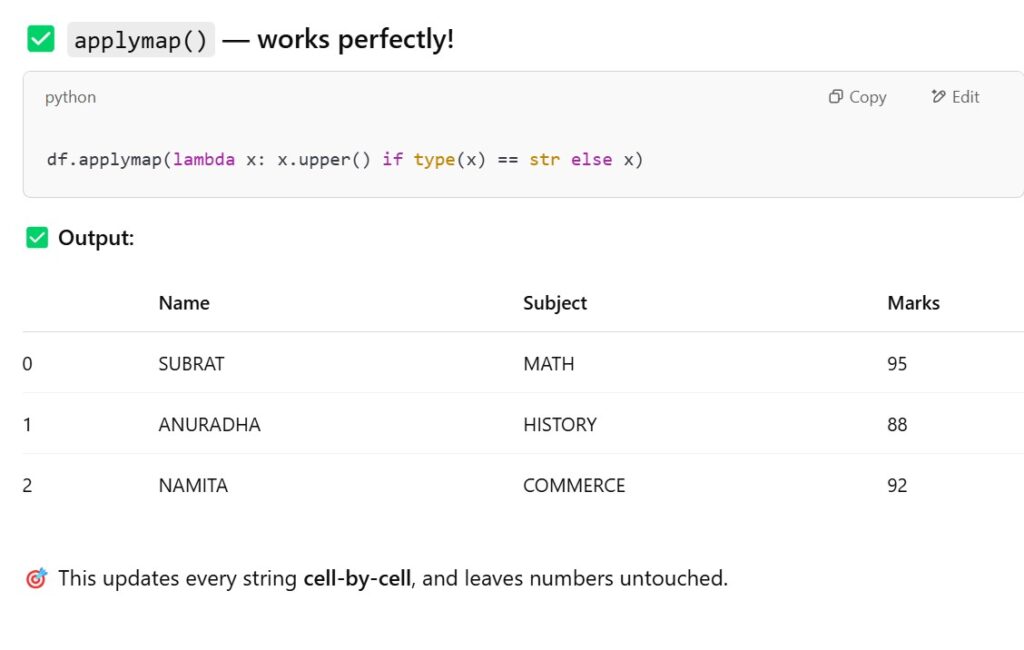Click the HISTORY subject cell
1024x650 pixels.
559,425
